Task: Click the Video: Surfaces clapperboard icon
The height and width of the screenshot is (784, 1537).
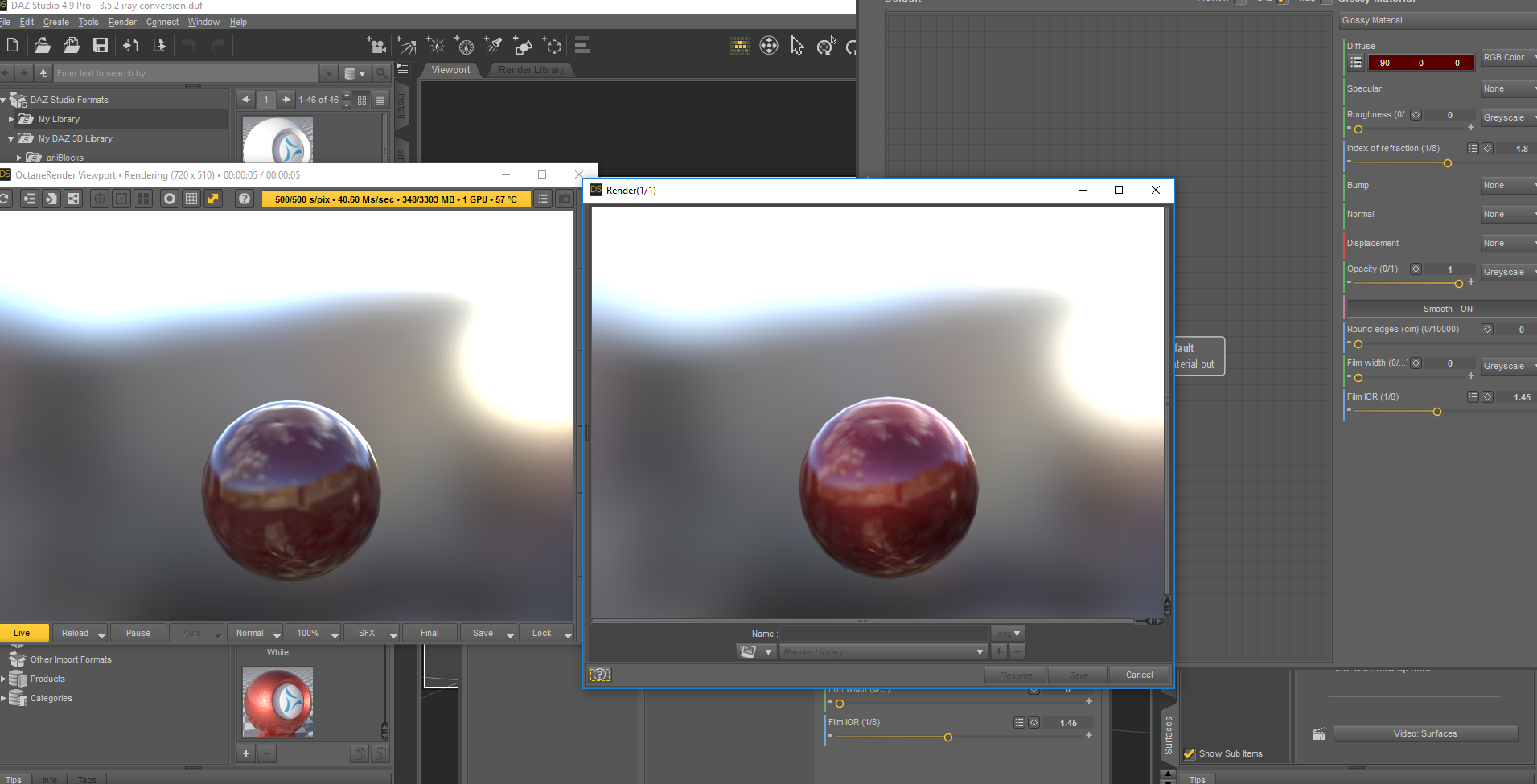Action: [x=1319, y=733]
